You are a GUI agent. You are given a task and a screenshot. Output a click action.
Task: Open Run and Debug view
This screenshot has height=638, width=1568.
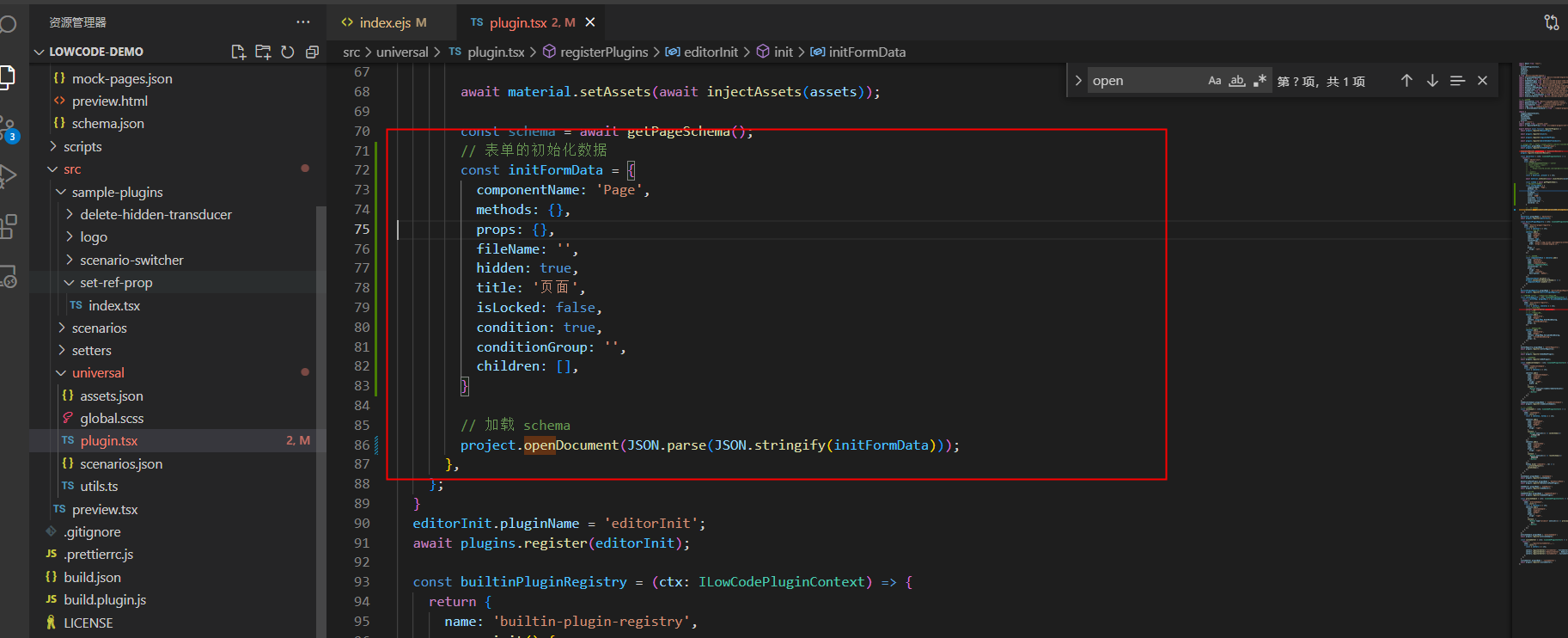click(x=8, y=176)
